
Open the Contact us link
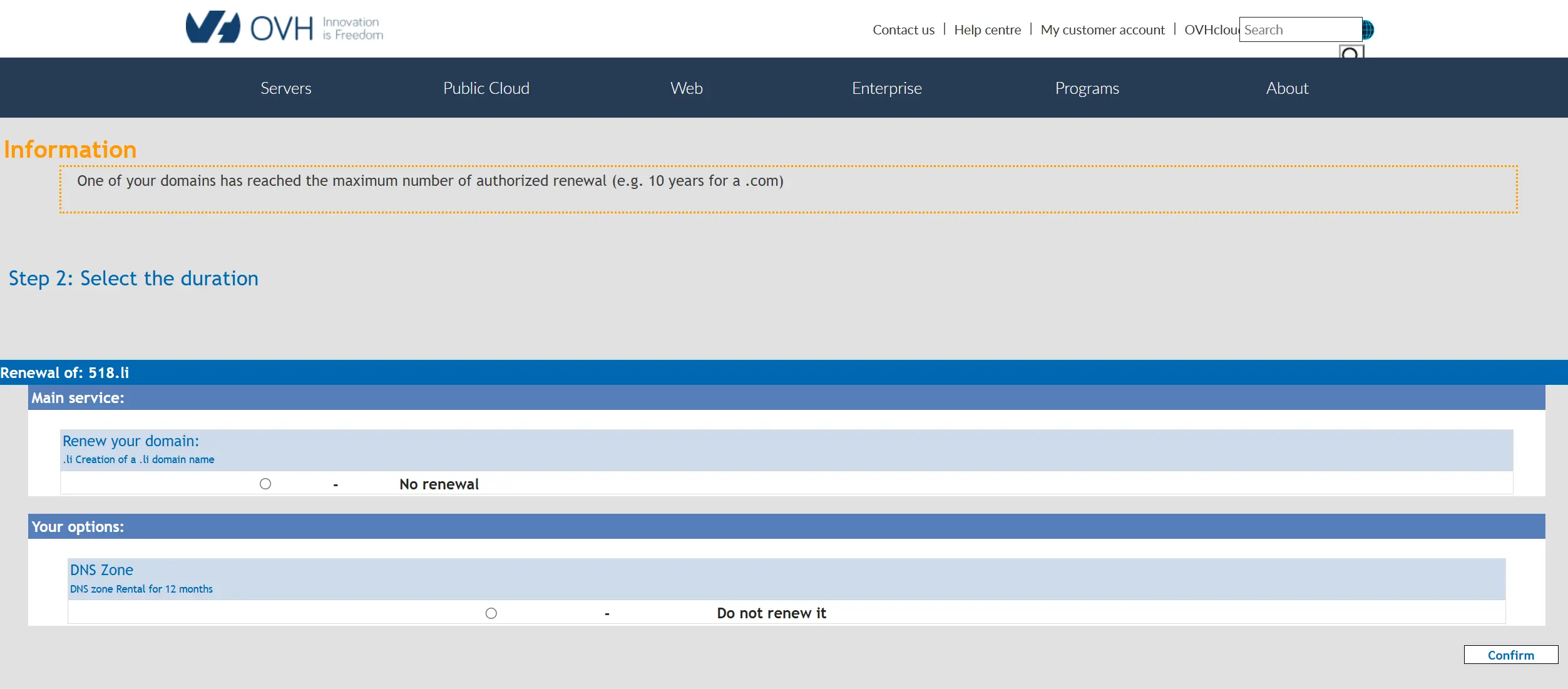click(903, 29)
